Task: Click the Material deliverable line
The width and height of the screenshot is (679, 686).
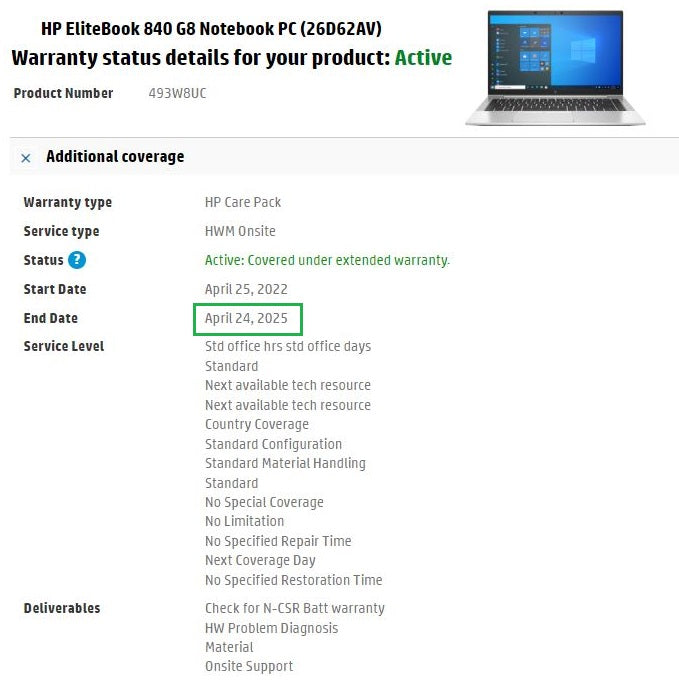Action: point(229,647)
